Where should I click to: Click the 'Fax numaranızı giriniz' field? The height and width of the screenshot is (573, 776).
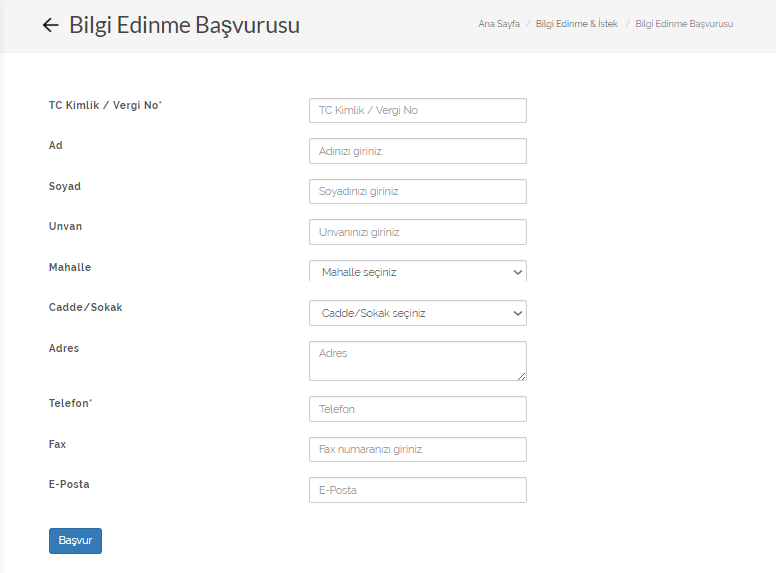(417, 449)
